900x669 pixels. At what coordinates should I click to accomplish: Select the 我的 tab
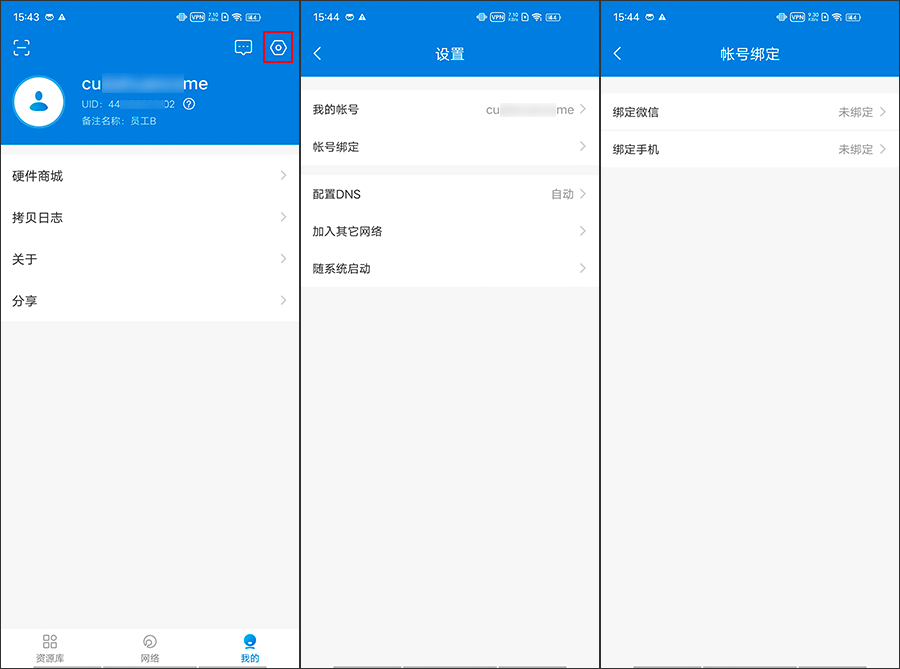249,646
